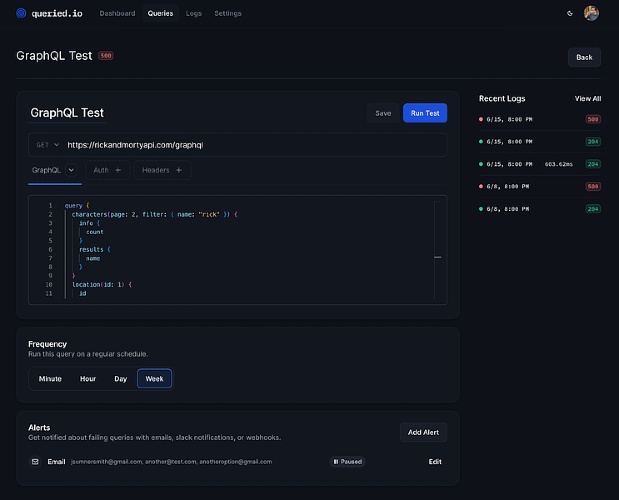This screenshot has width=619, height=500.
Task: Click the Frequency section heading
Action: (47, 344)
